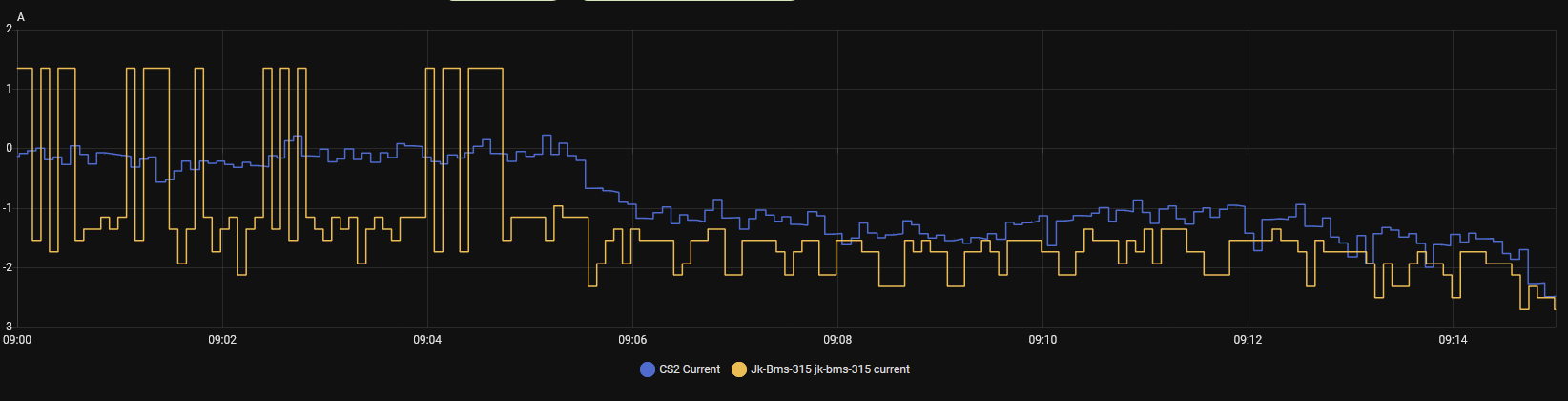Click the 09:02 time axis label

[222, 339]
